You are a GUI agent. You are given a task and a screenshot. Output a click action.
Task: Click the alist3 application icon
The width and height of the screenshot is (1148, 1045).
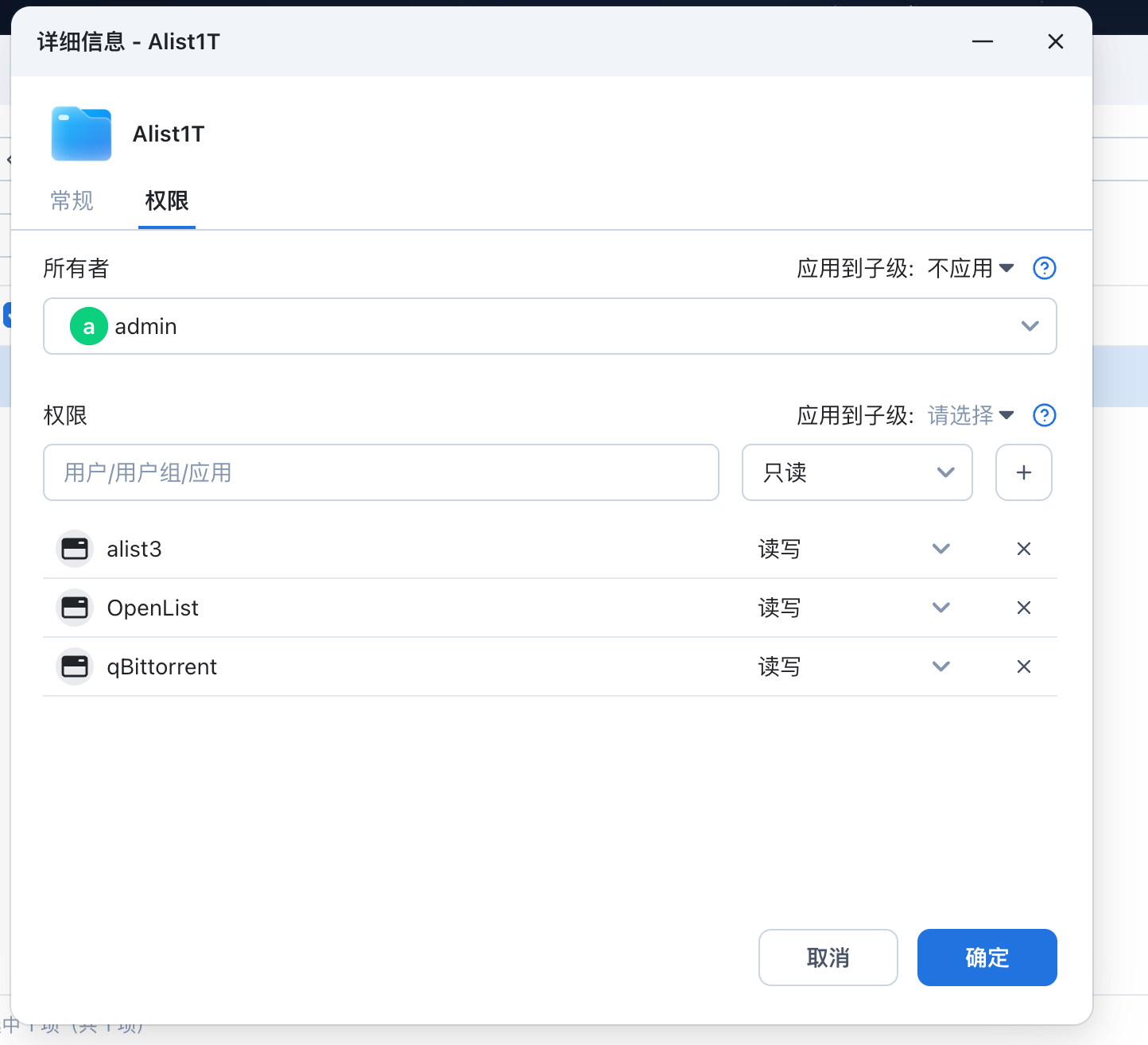coord(74,549)
